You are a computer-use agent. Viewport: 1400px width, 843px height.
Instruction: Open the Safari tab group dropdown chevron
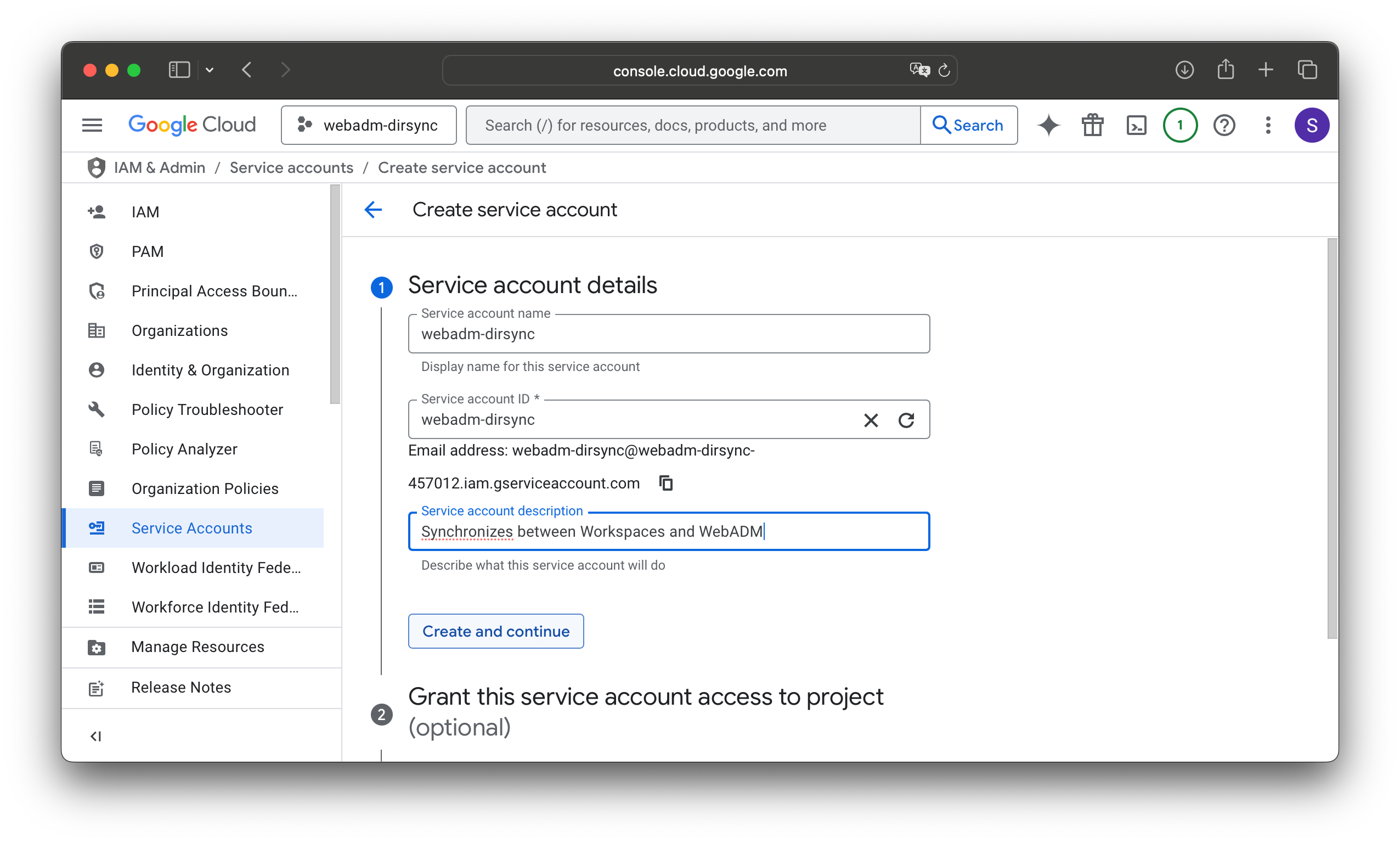point(210,70)
